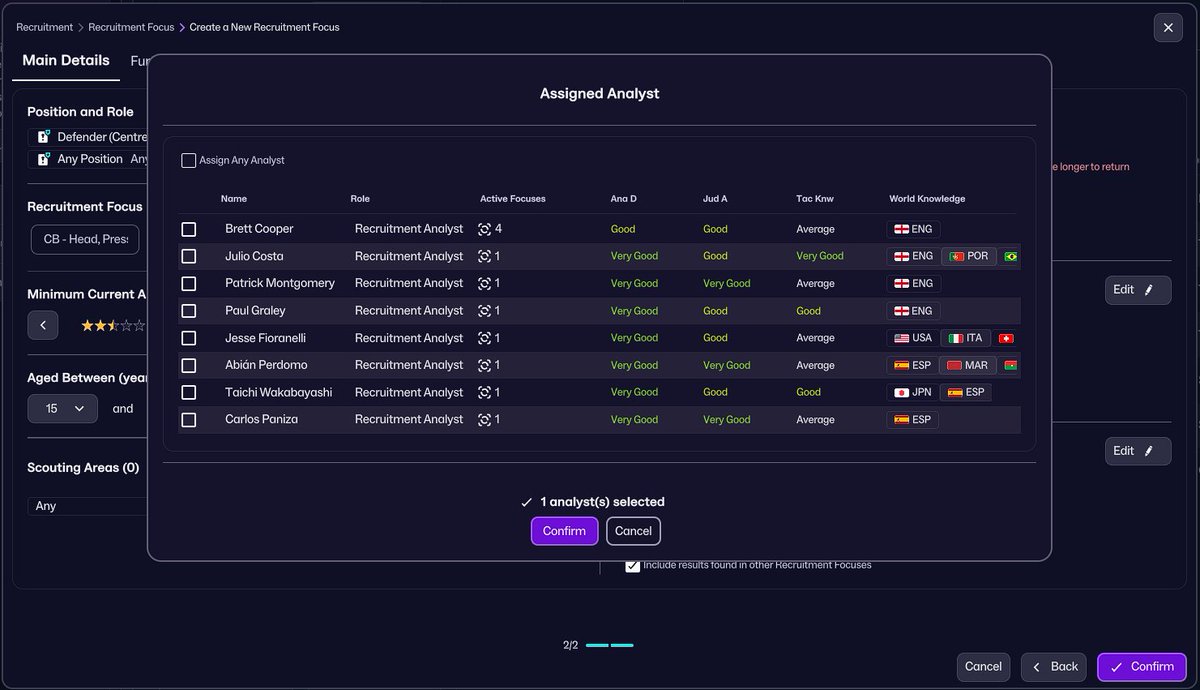1200x690 pixels.
Task: Click the CB - Head, Press focus name field
Action: pos(85,240)
